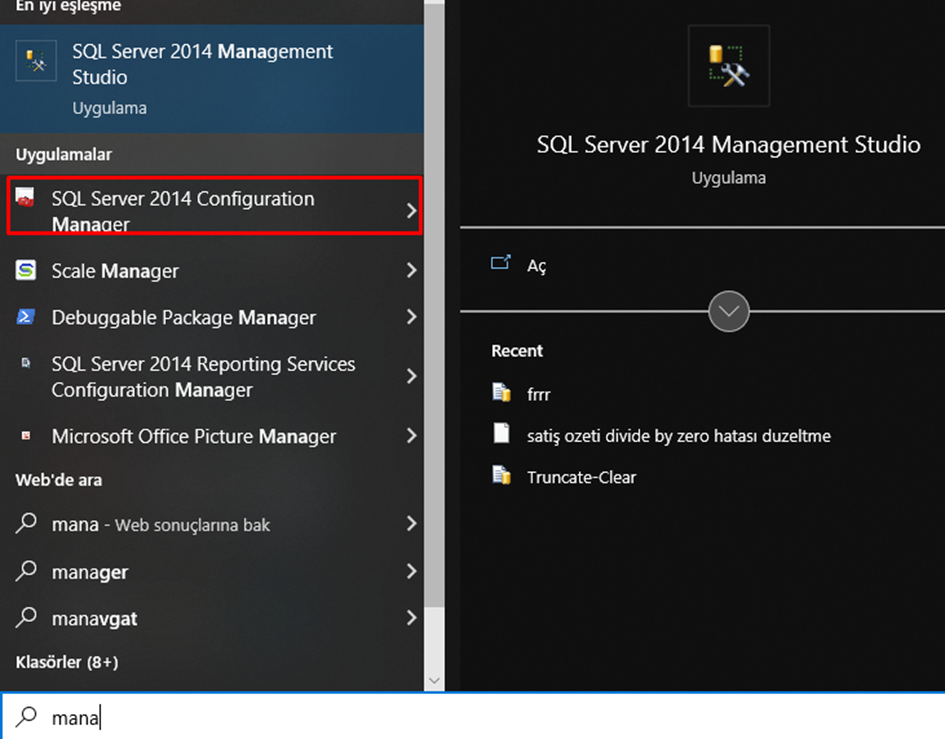Click the frrr recent file icon

(x=501, y=392)
